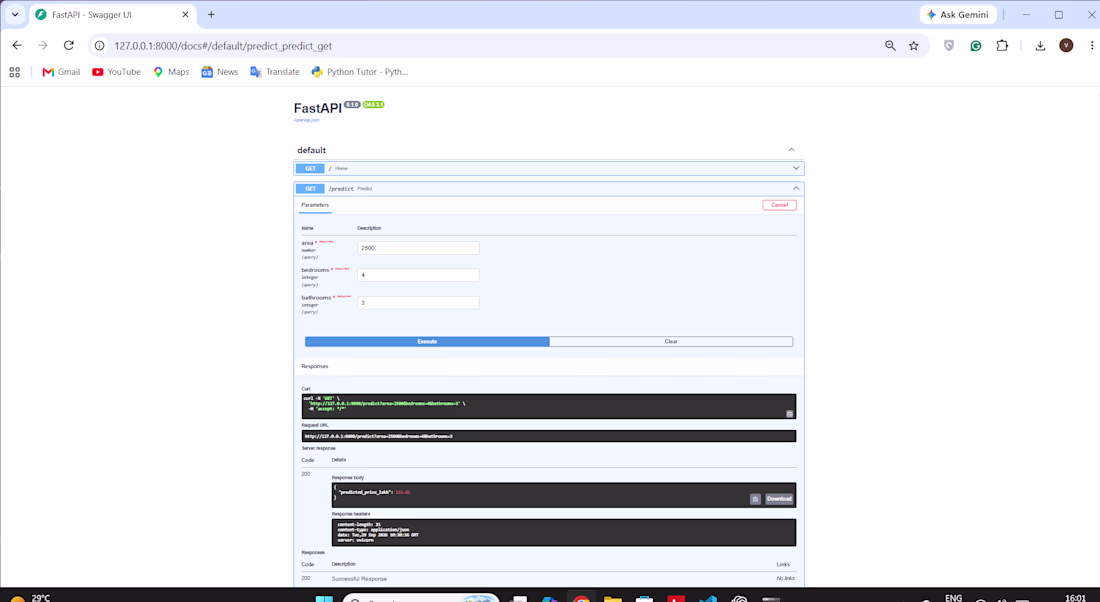
Task: Open the tab search chevron
Action: pos(15,14)
